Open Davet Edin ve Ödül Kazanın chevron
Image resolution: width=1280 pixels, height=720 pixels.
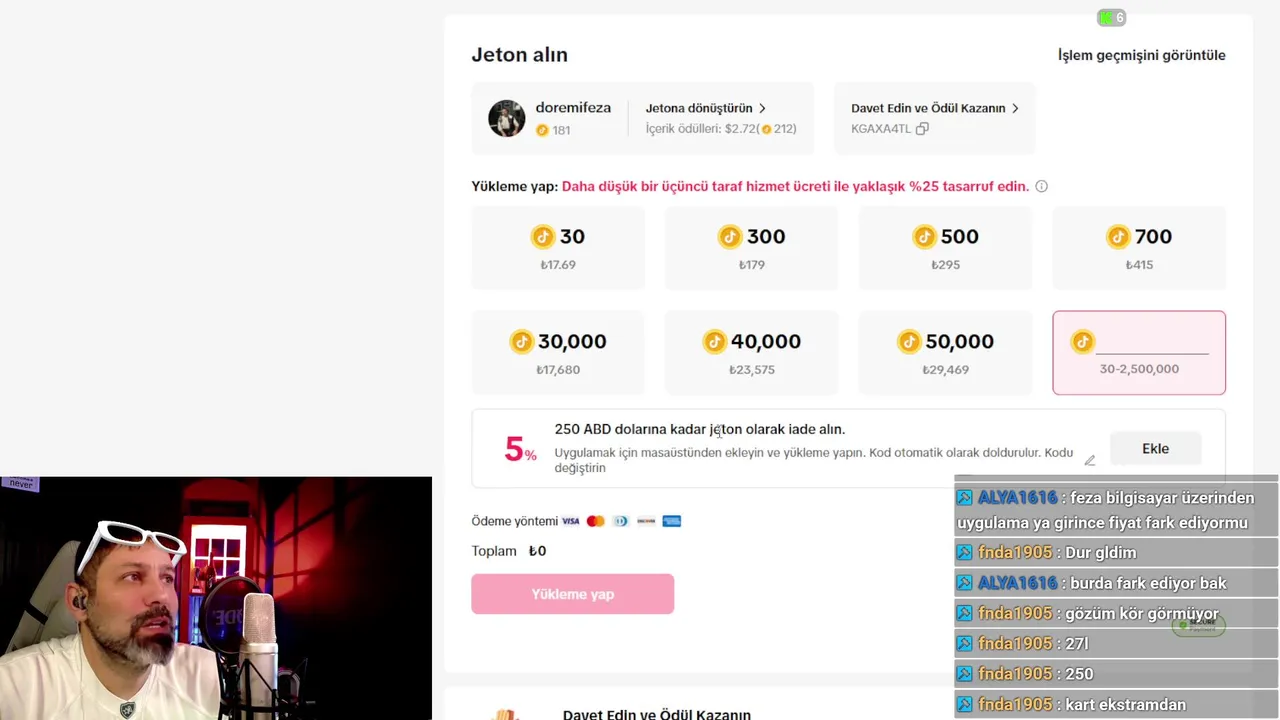click(x=1015, y=108)
